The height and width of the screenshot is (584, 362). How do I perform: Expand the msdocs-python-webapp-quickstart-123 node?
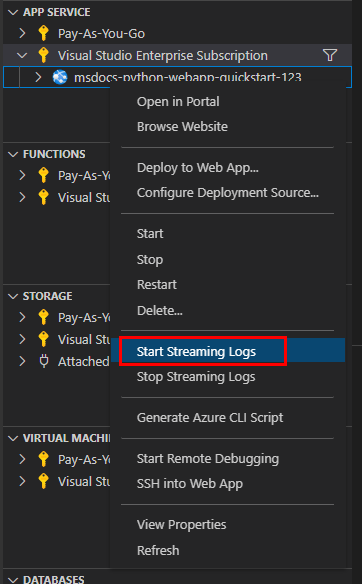[38, 77]
